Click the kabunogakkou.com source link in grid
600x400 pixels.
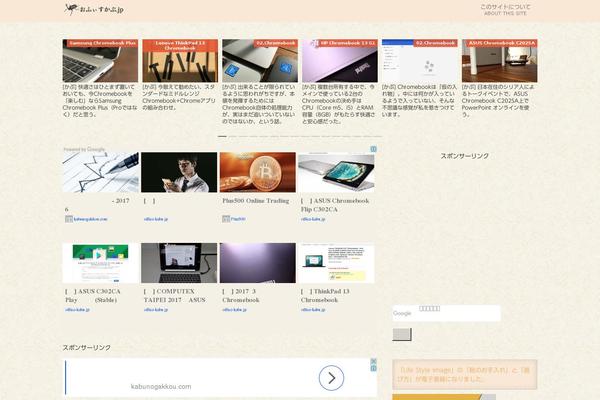click(x=90, y=219)
